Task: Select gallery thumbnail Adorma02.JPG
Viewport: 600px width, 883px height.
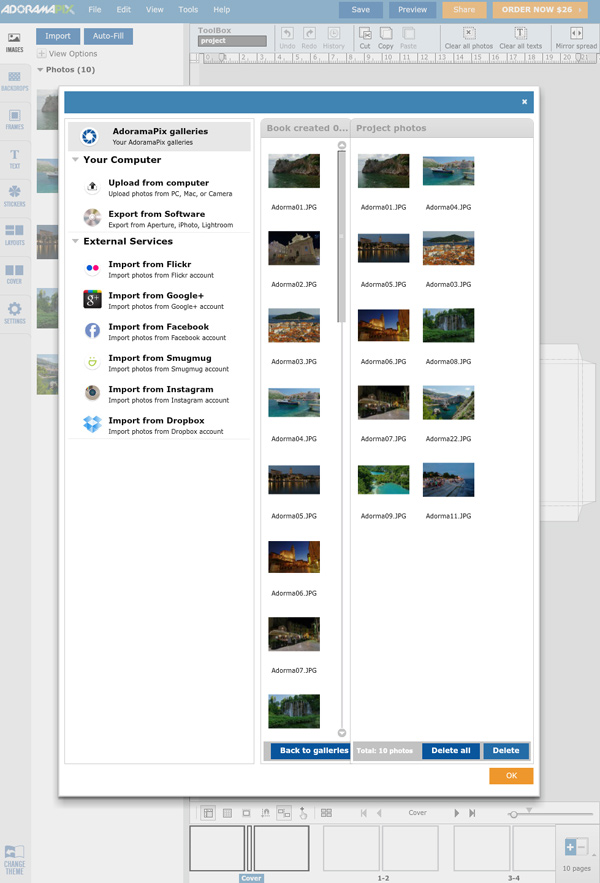Action: [294, 248]
